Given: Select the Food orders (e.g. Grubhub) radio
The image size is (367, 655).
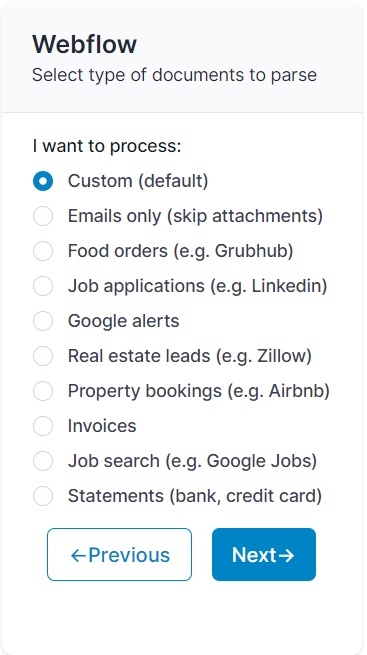Looking at the screenshot, I should [x=43, y=251].
